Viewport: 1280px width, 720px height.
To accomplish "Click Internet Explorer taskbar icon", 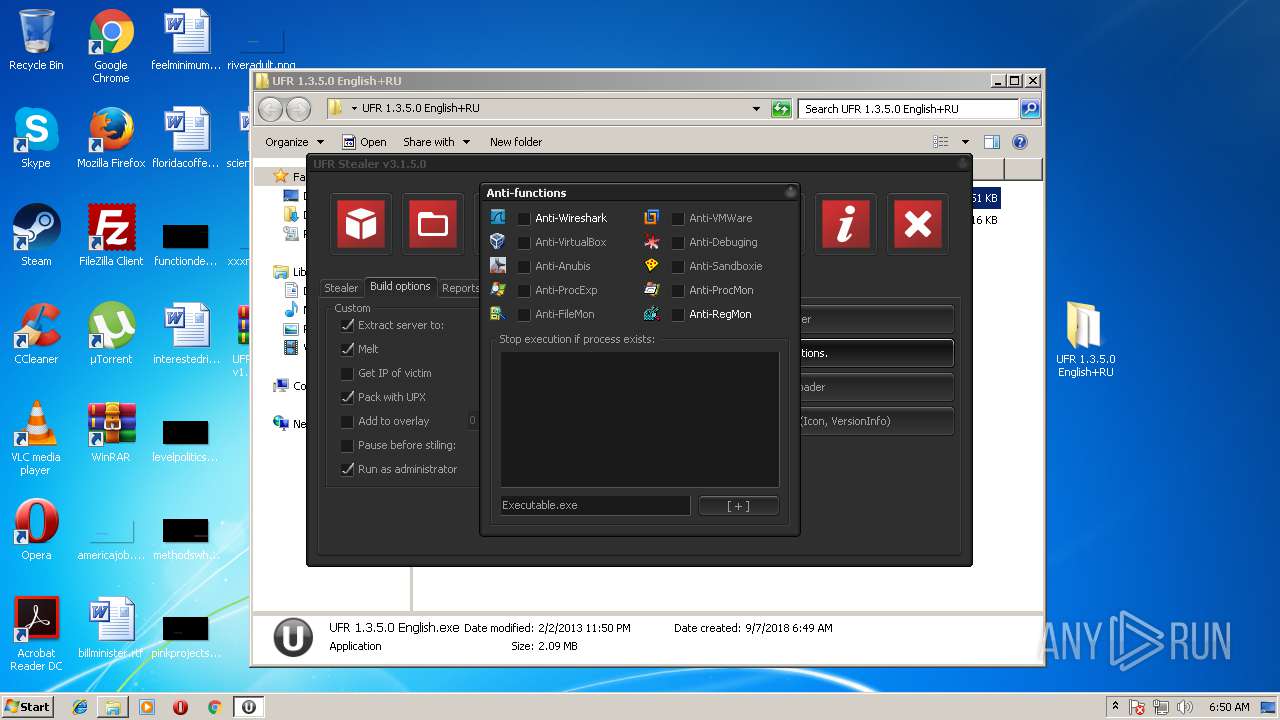I will 80,707.
